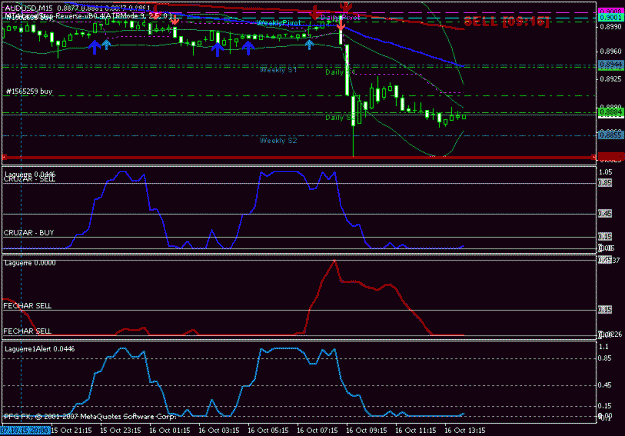This screenshot has width=625, height=436.
Task: Select the Daily Pivot line label
Action: (340, 17)
